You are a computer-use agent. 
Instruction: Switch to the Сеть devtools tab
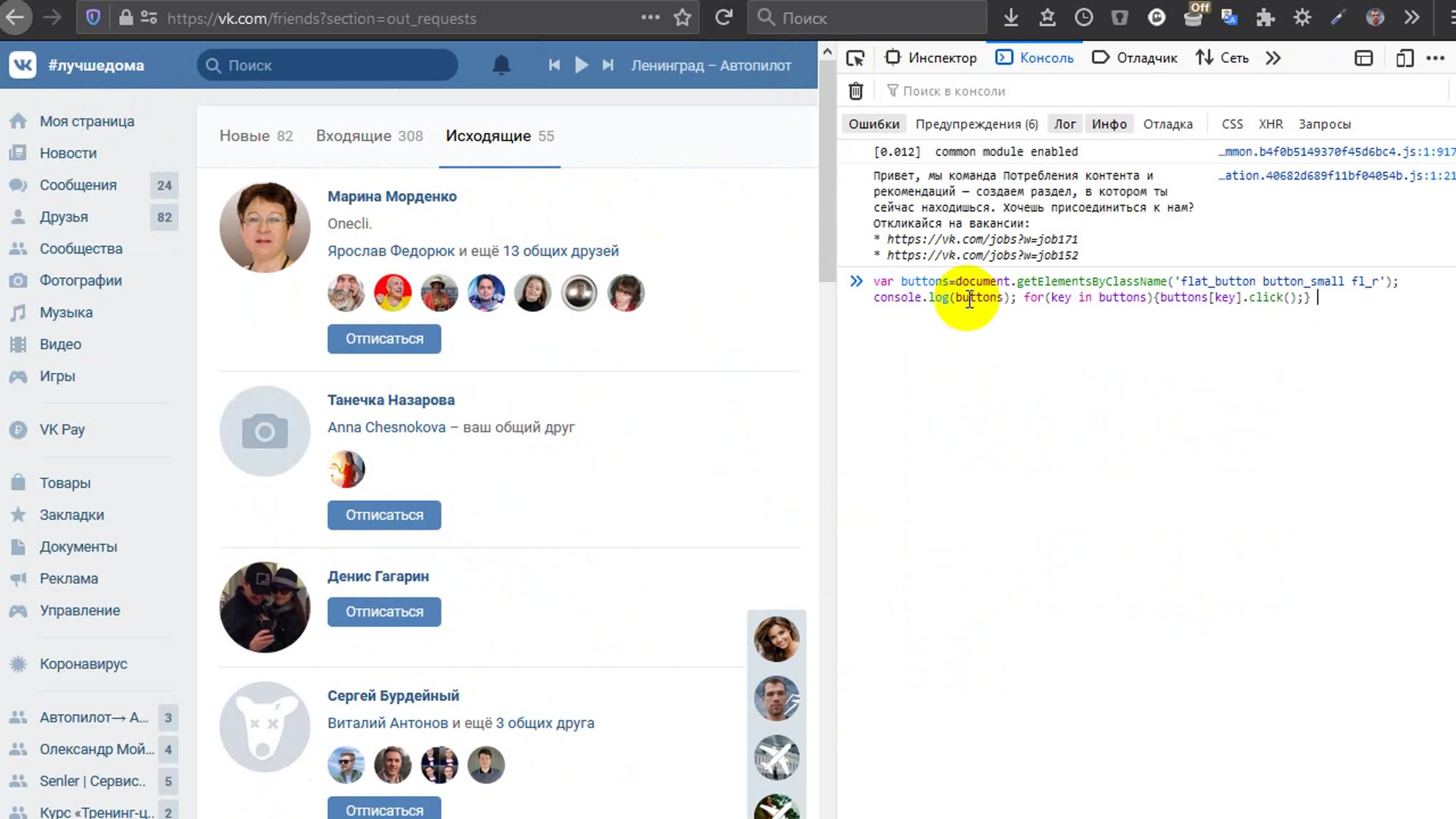1222,58
